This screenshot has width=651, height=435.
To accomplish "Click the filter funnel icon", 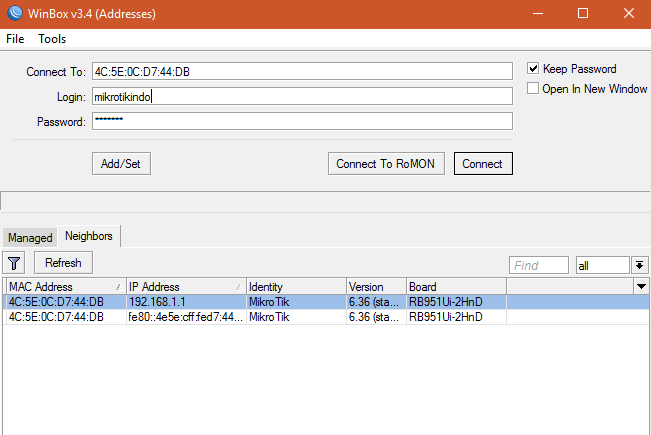I will coord(14,263).
